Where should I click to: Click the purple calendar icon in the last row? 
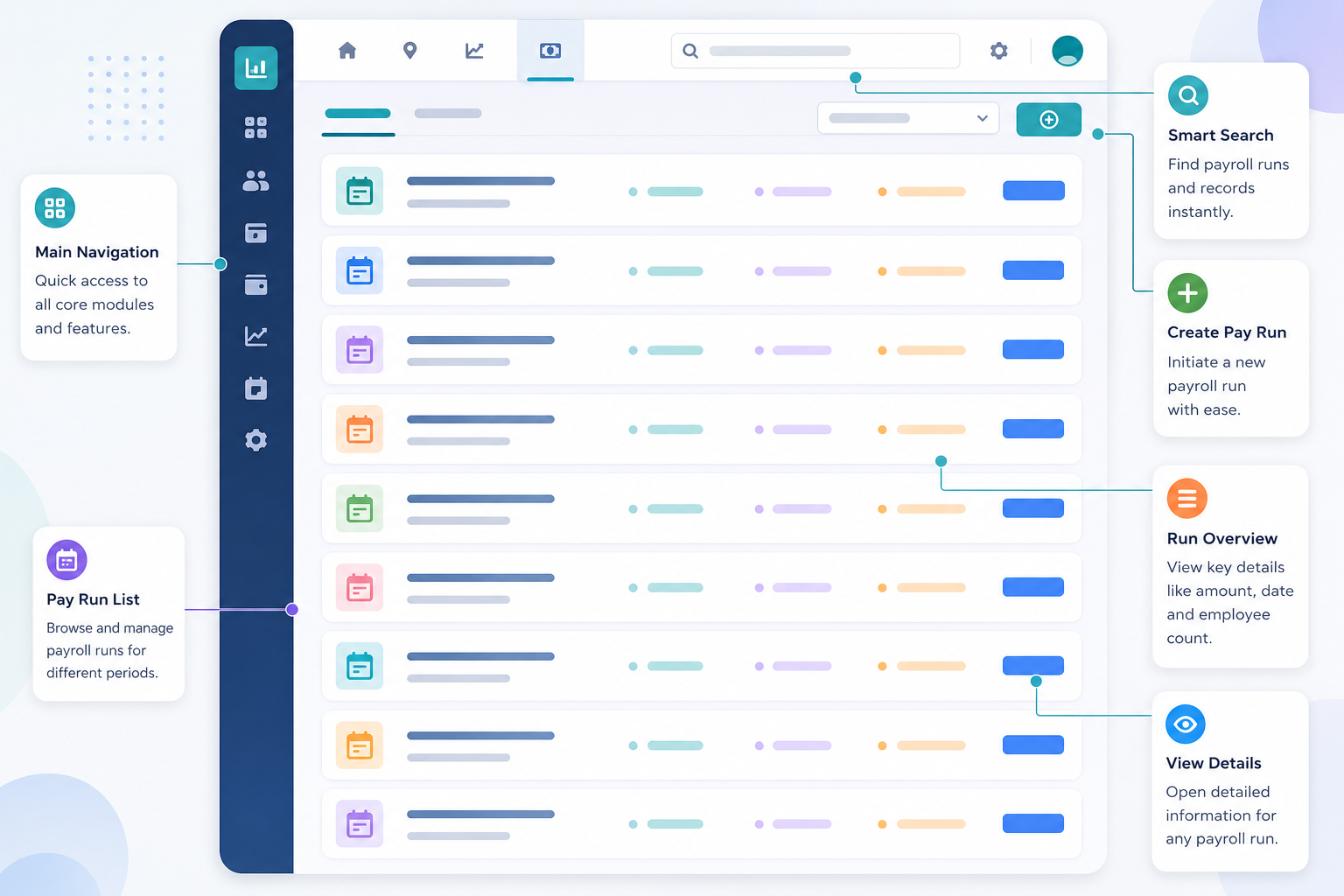coord(360,823)
